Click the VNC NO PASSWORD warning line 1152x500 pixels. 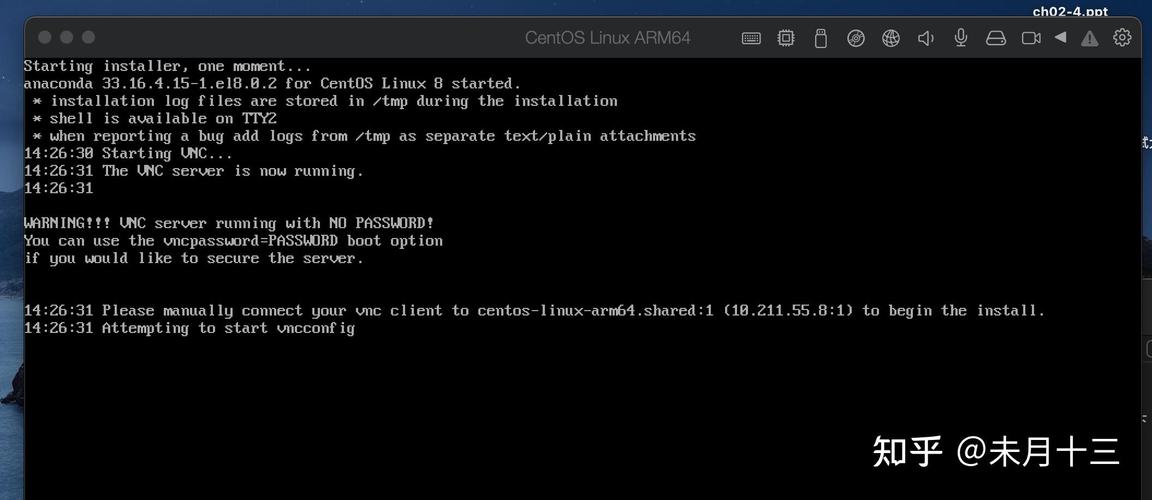(228, 223)
